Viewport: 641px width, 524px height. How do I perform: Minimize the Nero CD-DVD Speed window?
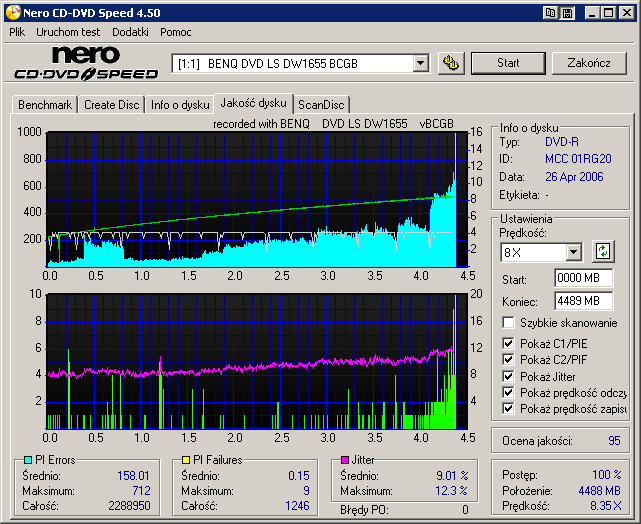point(592,13)
